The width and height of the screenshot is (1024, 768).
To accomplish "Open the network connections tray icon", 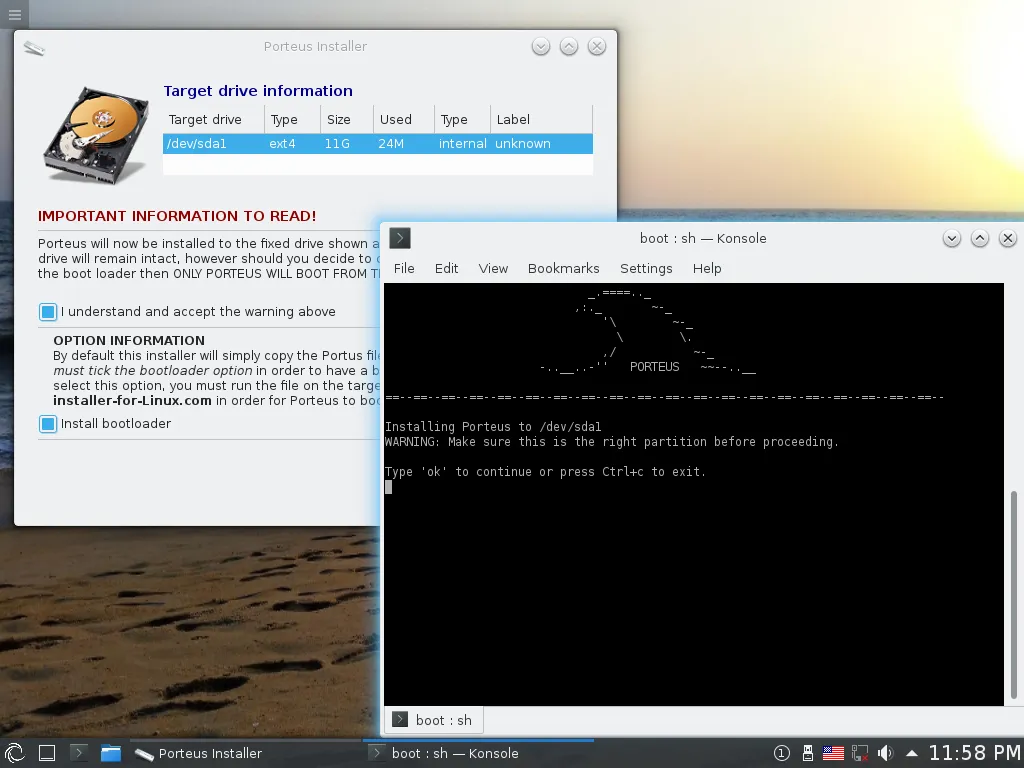I will point(860,752).
